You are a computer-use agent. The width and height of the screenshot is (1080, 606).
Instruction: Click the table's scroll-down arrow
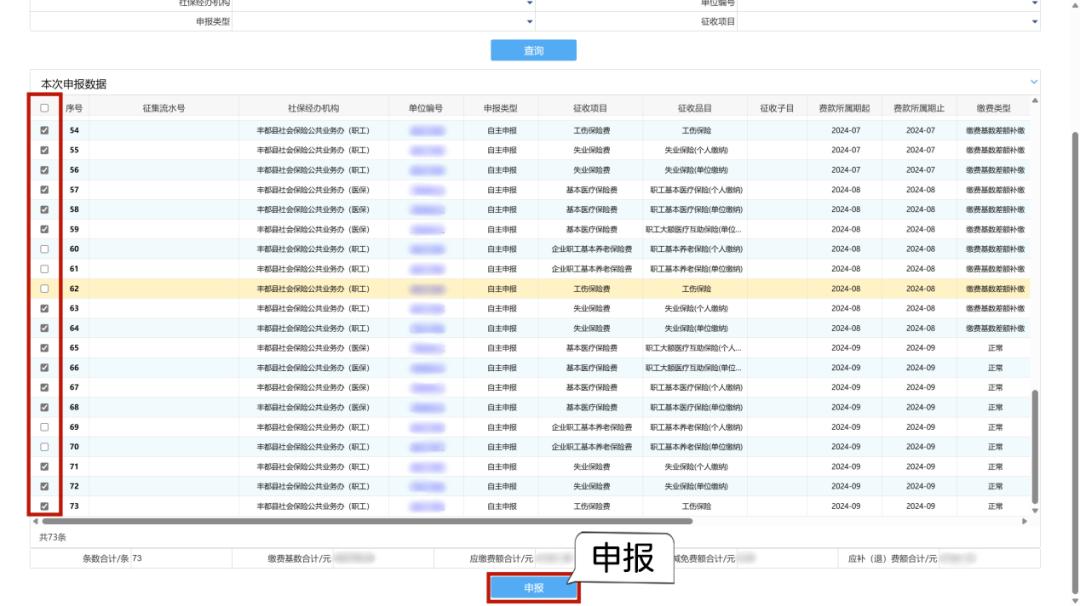pyautogui.click(x=1035, y=510)
